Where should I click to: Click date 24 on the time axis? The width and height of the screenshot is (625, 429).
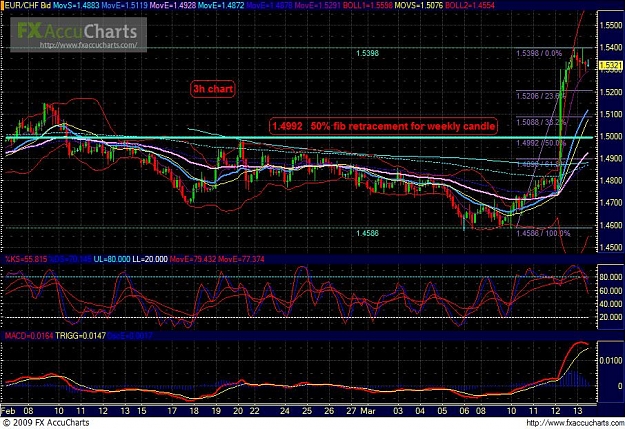tap(285, 411)
